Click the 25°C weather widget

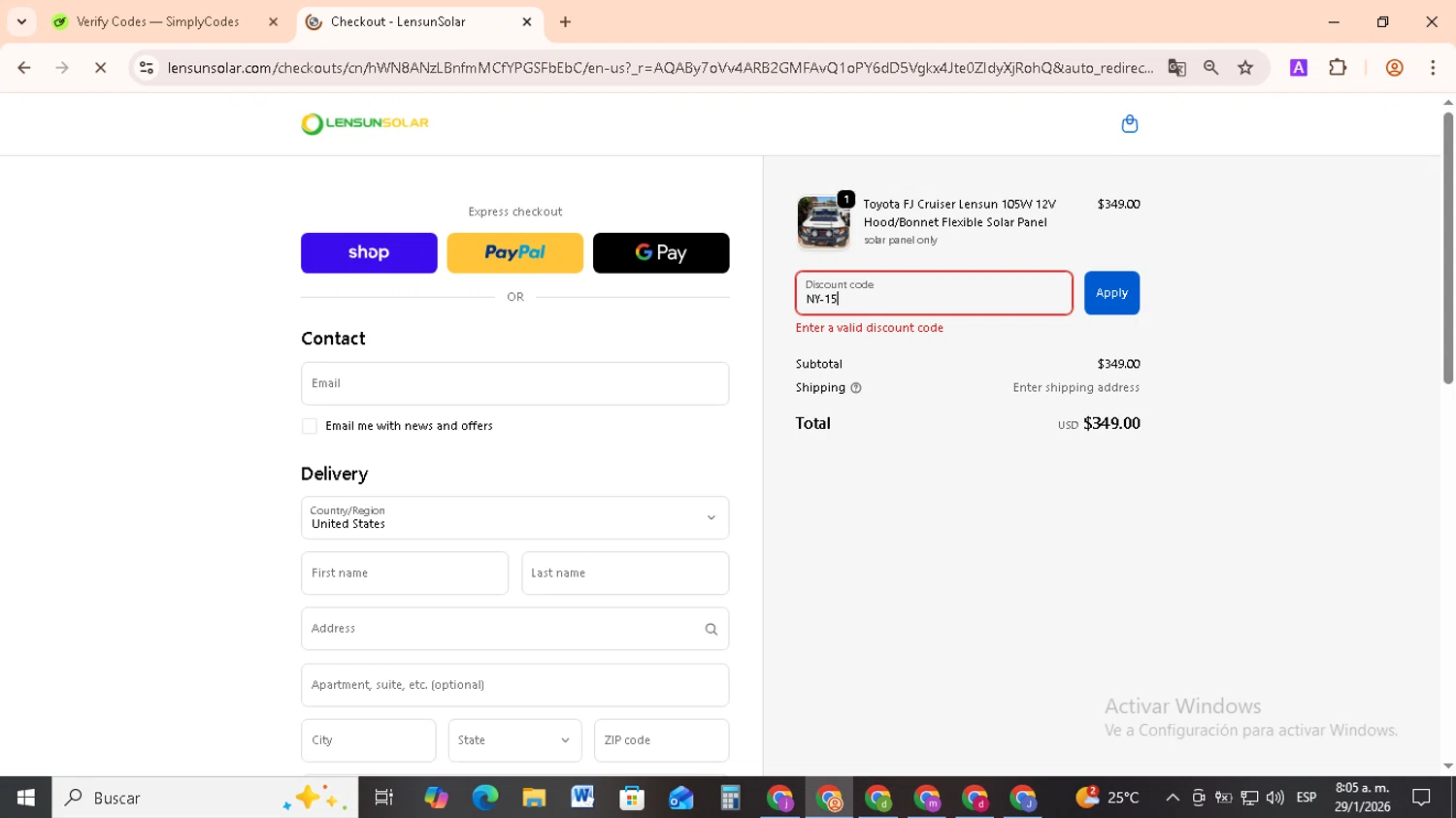point(1108,798)
